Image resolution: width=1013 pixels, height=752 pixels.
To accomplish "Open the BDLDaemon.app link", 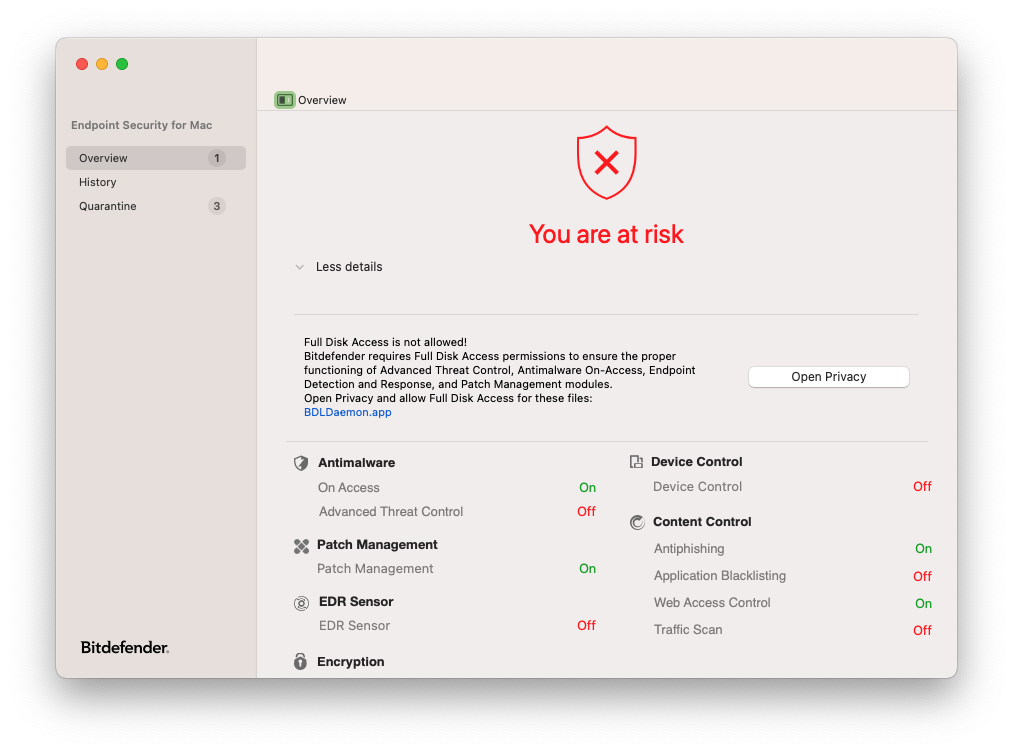I will click(347, 411).
